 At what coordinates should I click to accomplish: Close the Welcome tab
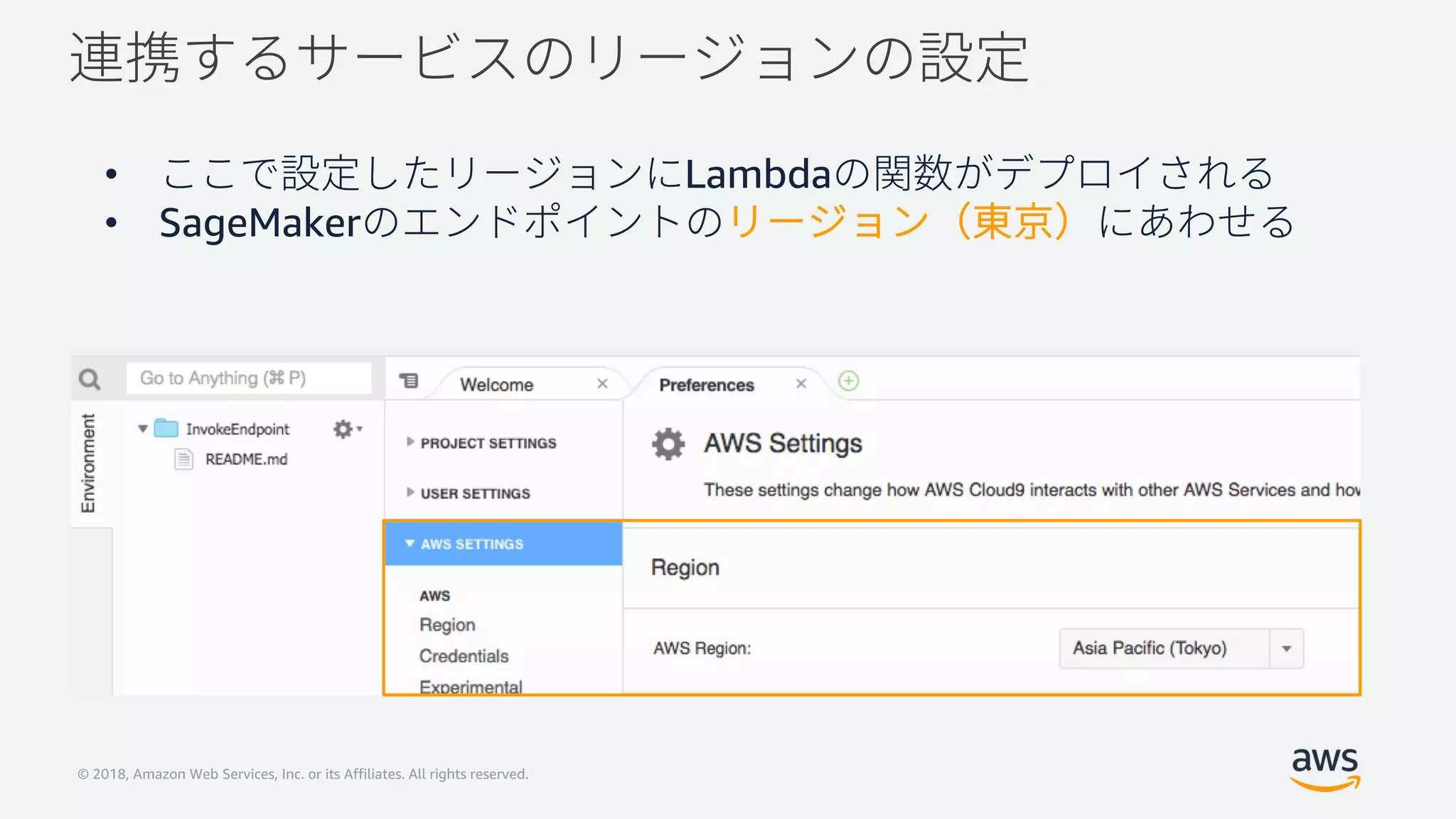tap(602, 384)
